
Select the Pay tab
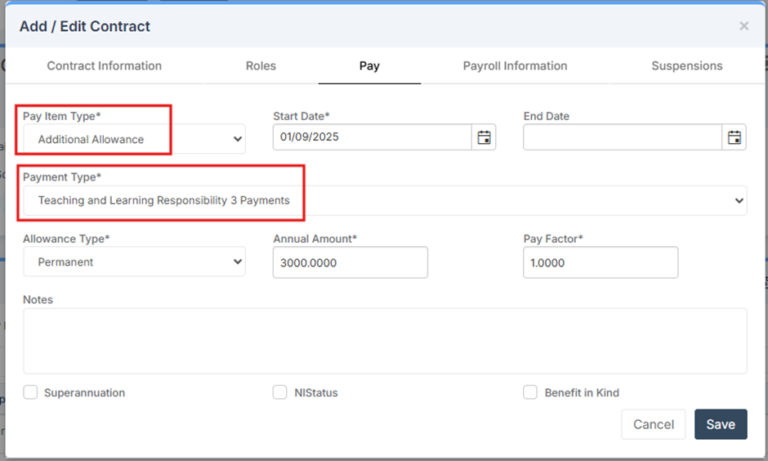tap(369, 66)
